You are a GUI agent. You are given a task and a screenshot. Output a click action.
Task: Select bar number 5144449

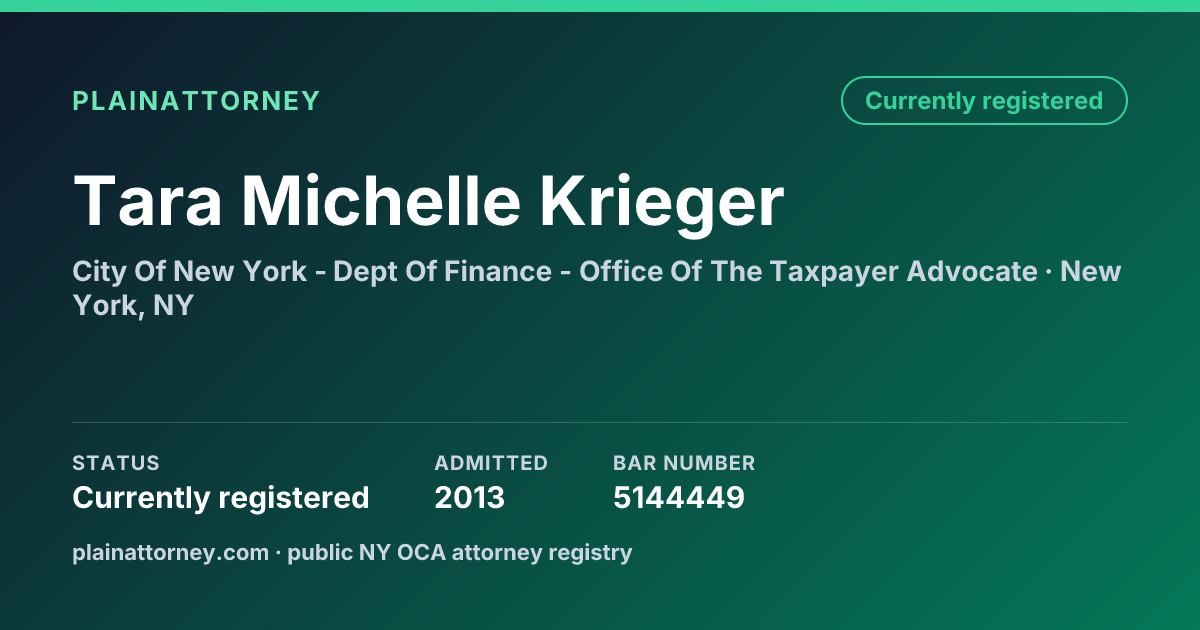(679, 497)
